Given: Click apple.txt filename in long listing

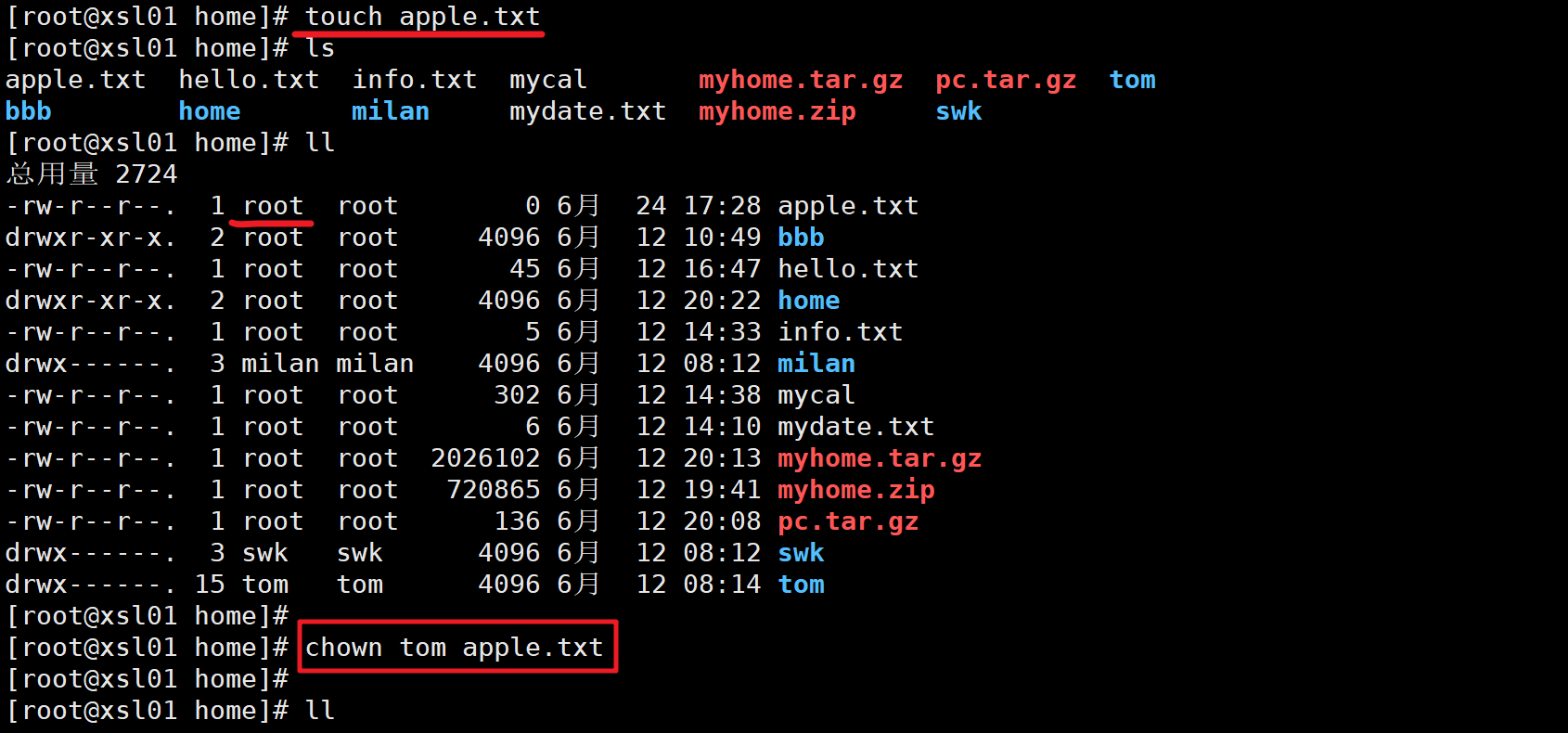Looking at the screenshot, I should pos(848,206).
